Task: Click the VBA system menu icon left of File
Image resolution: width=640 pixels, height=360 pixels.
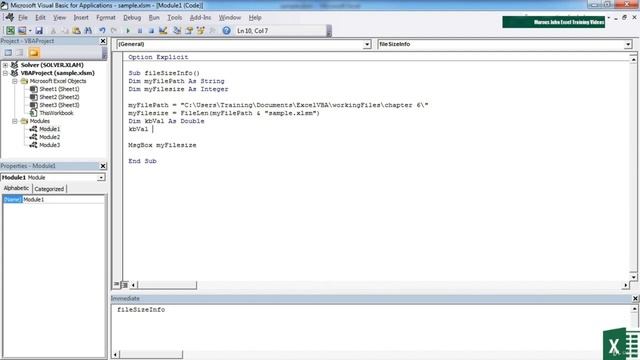Action: pyautogui.click(x=9, y=17)
